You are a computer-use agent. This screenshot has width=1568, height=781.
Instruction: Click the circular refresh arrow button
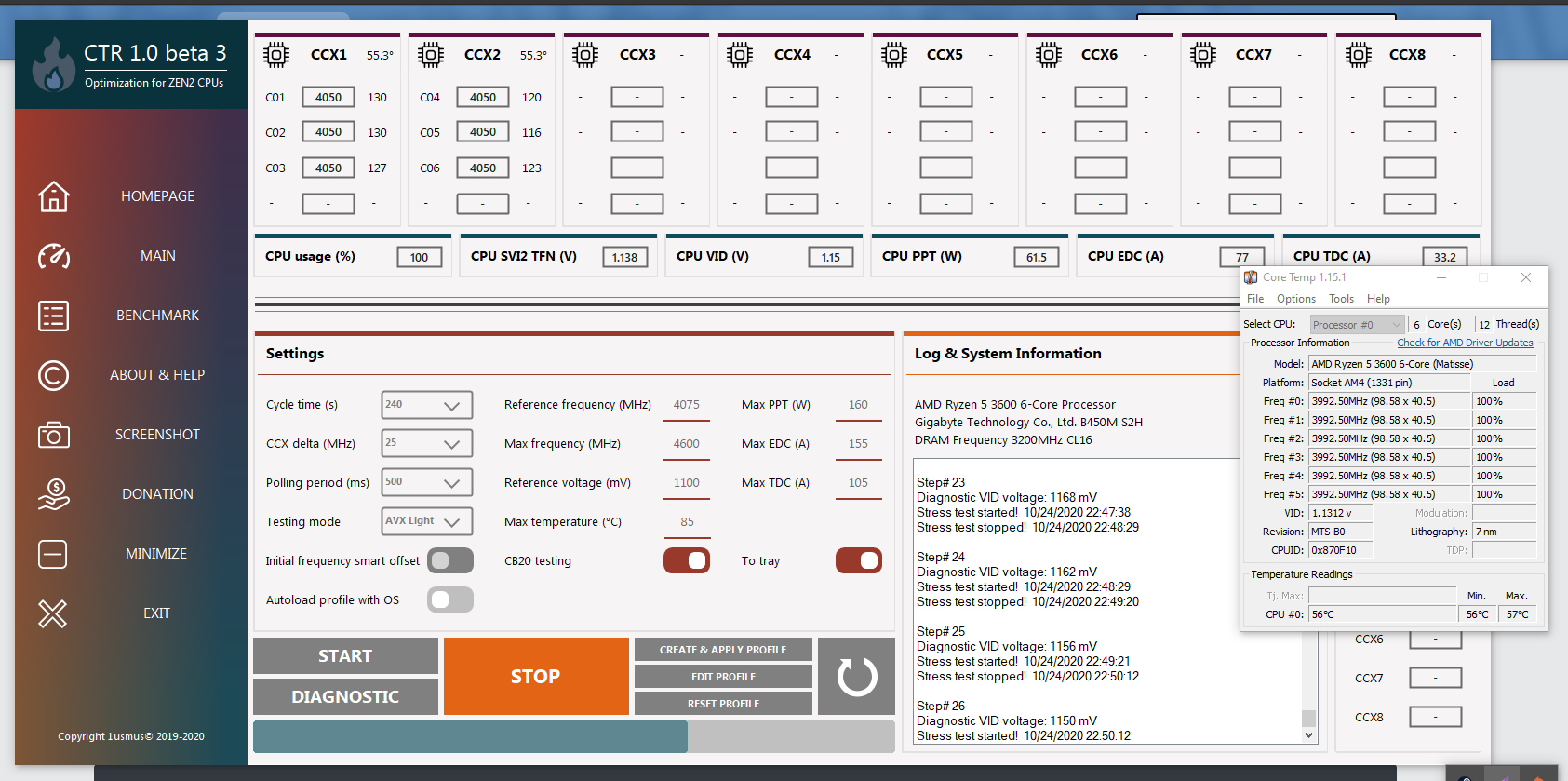click(856, 677)
